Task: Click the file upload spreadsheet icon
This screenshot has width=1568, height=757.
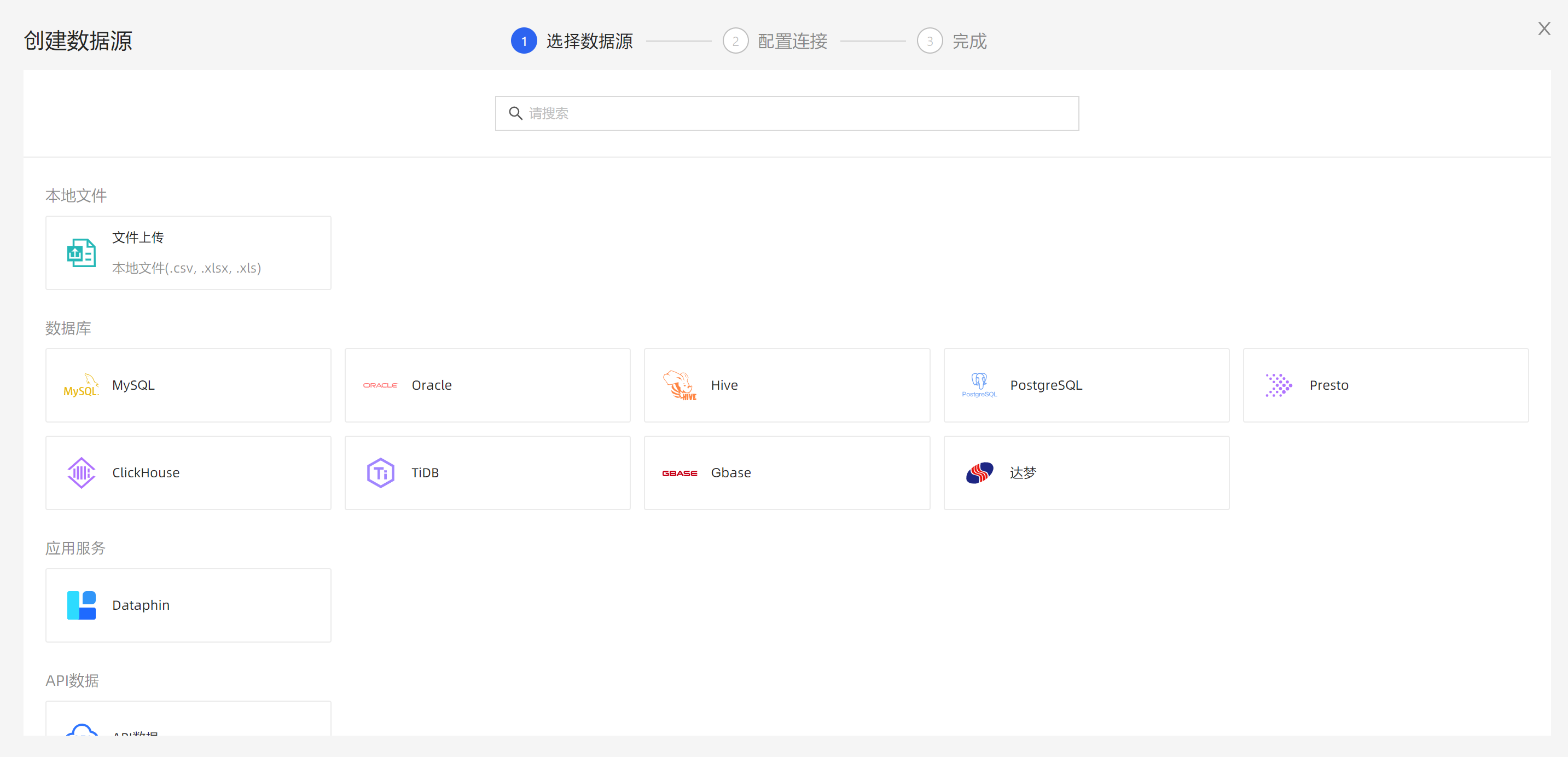Action: coord(81,253)
